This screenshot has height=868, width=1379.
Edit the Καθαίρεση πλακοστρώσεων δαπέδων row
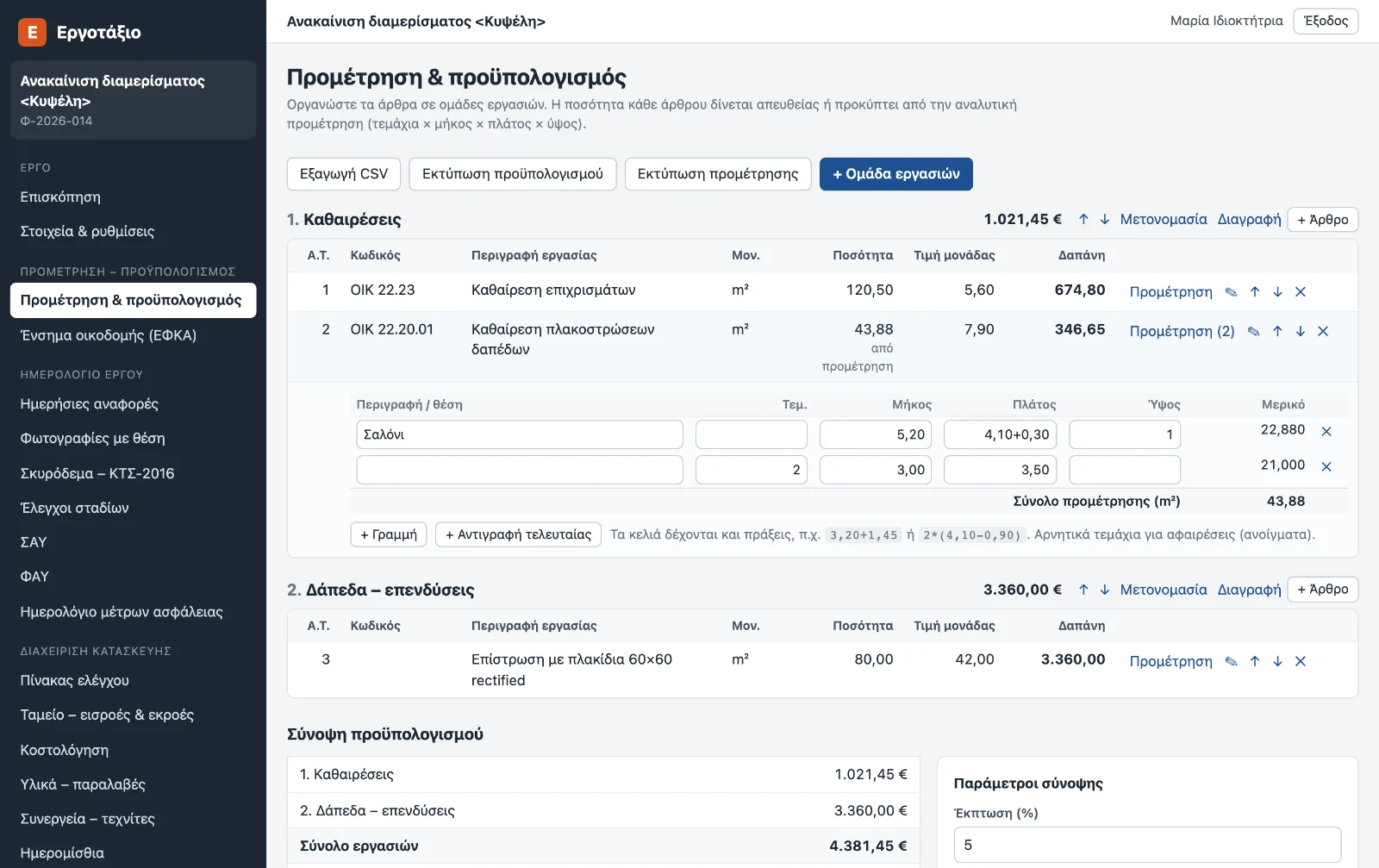[1253, 331]
